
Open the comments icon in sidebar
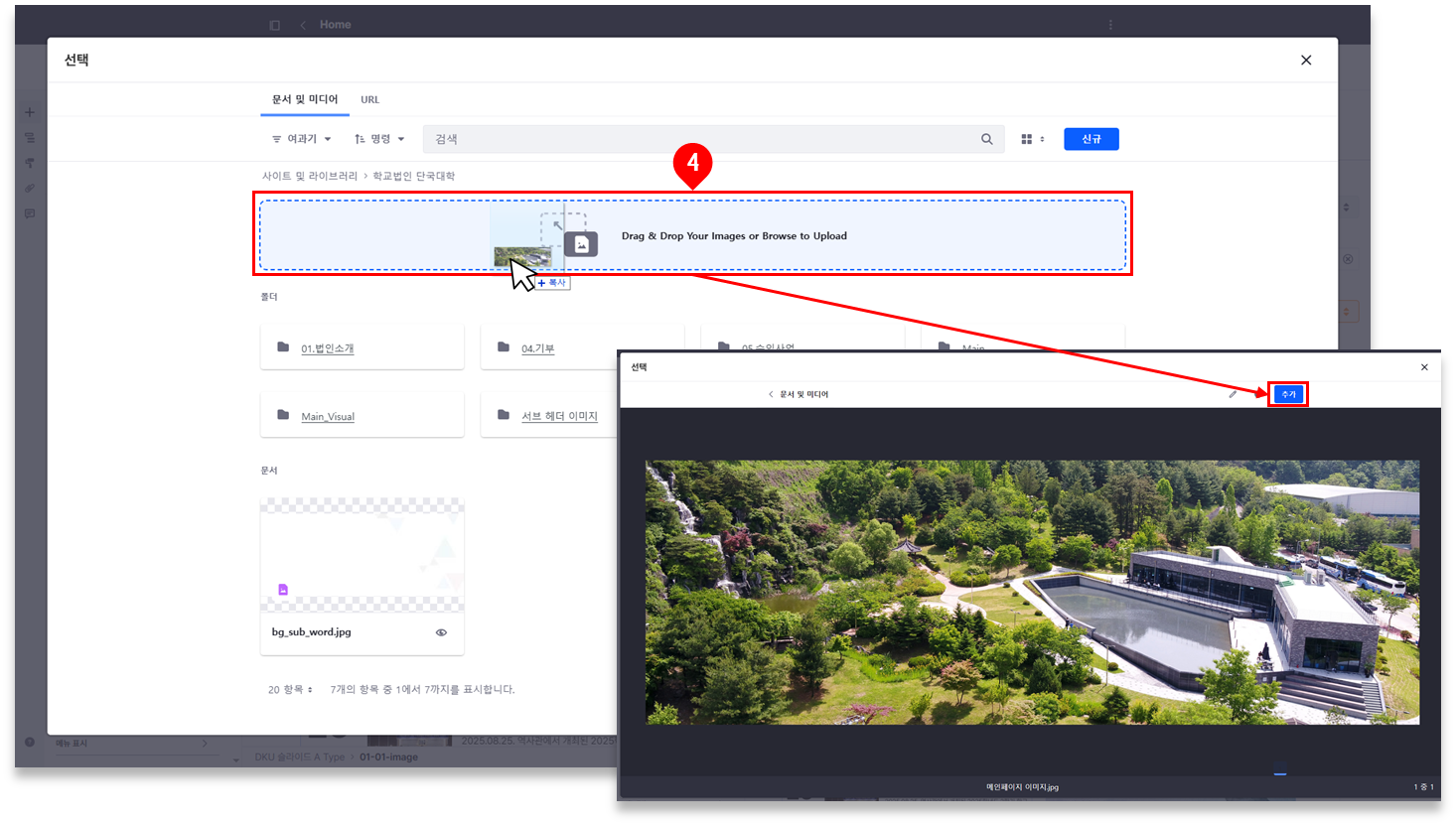click(30, 213)
